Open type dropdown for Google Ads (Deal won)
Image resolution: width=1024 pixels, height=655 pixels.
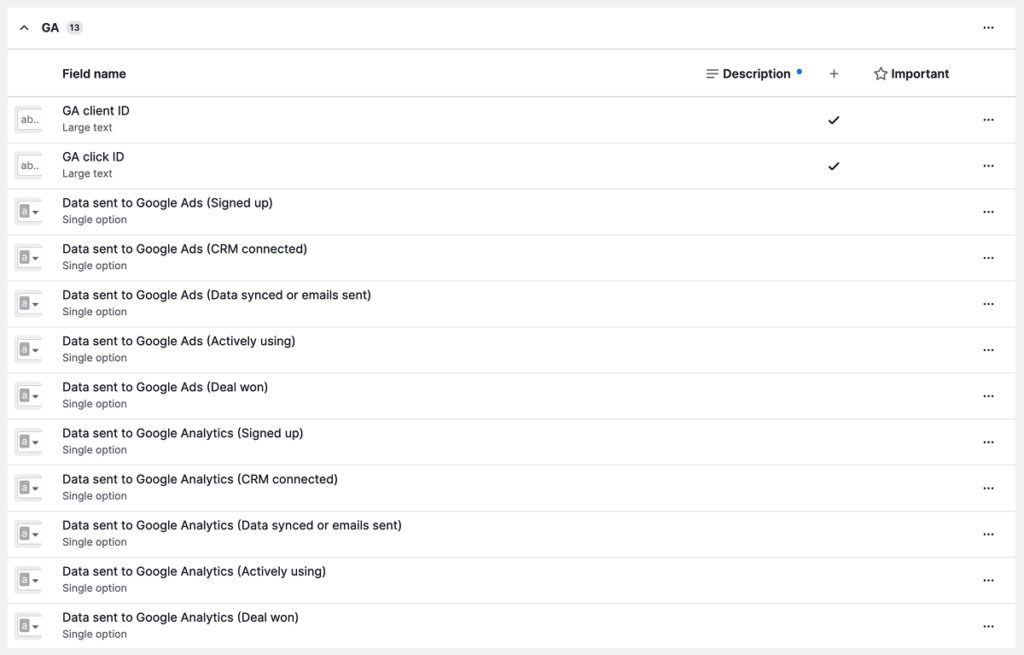(x=29, y=396)
